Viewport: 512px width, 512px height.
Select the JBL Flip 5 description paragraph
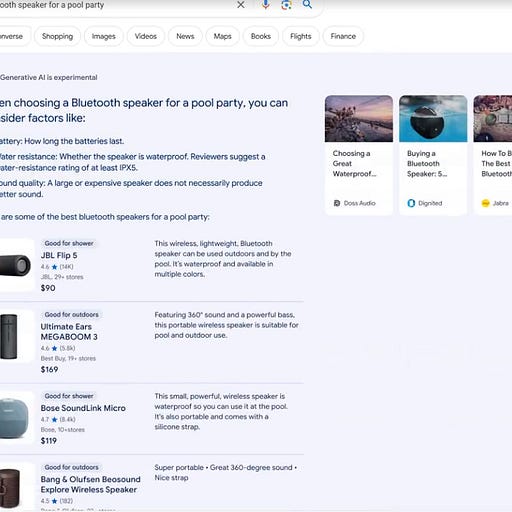pos(223,259)
